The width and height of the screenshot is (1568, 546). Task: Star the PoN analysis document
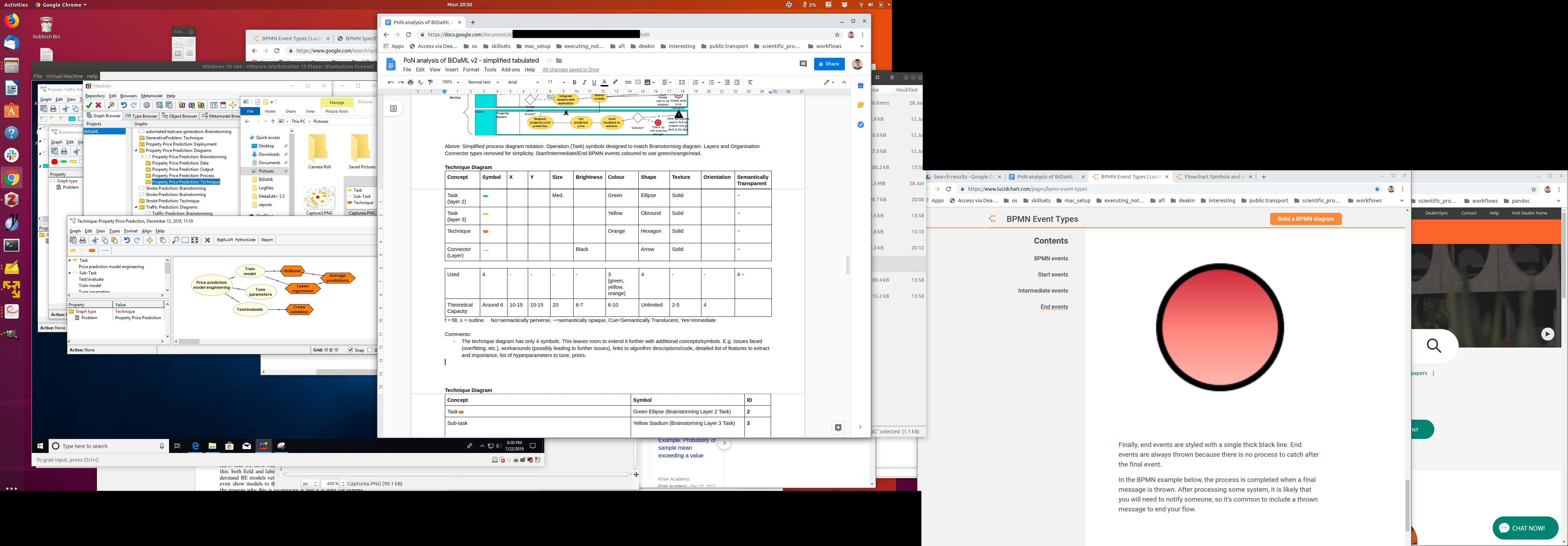coord(548,60)
